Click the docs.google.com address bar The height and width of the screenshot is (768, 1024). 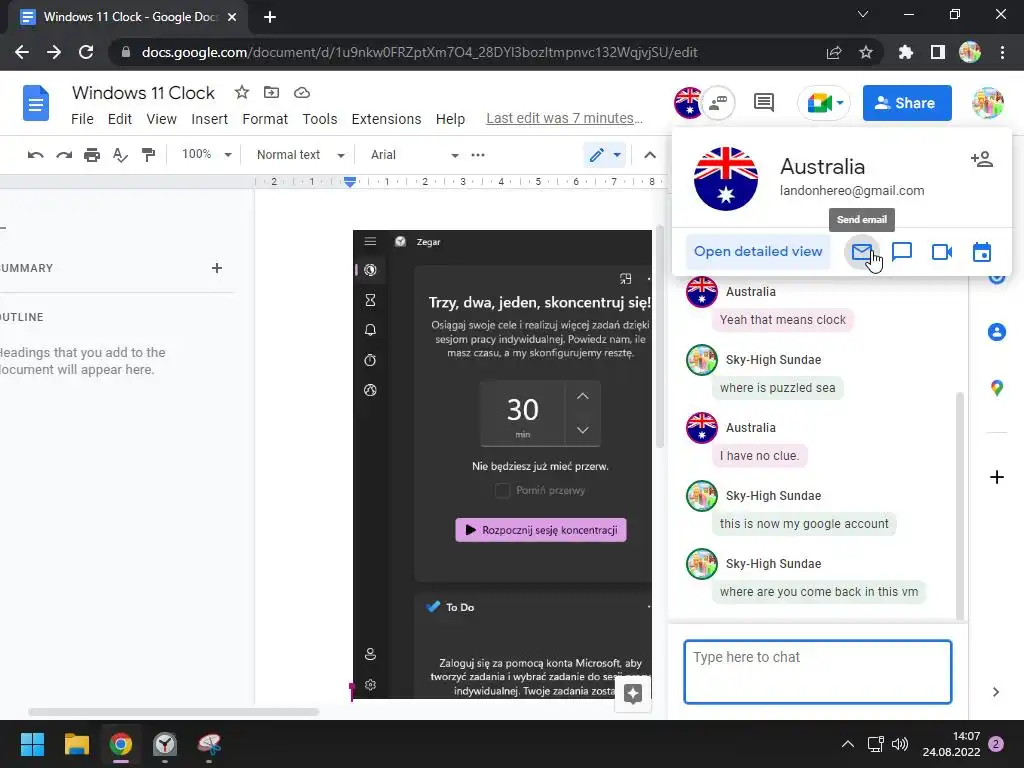click(419, 52)
